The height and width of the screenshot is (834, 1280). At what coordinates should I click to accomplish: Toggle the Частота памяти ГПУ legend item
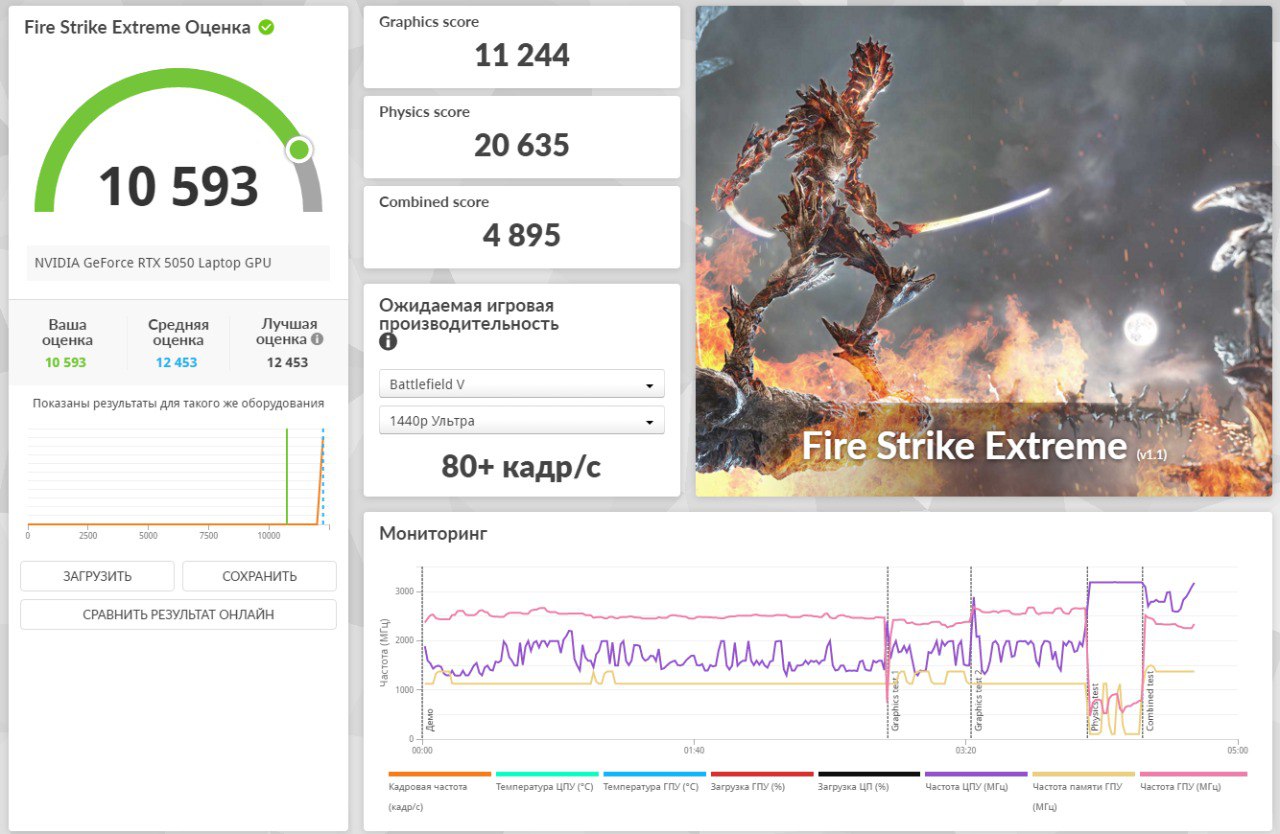(1083, 790)
